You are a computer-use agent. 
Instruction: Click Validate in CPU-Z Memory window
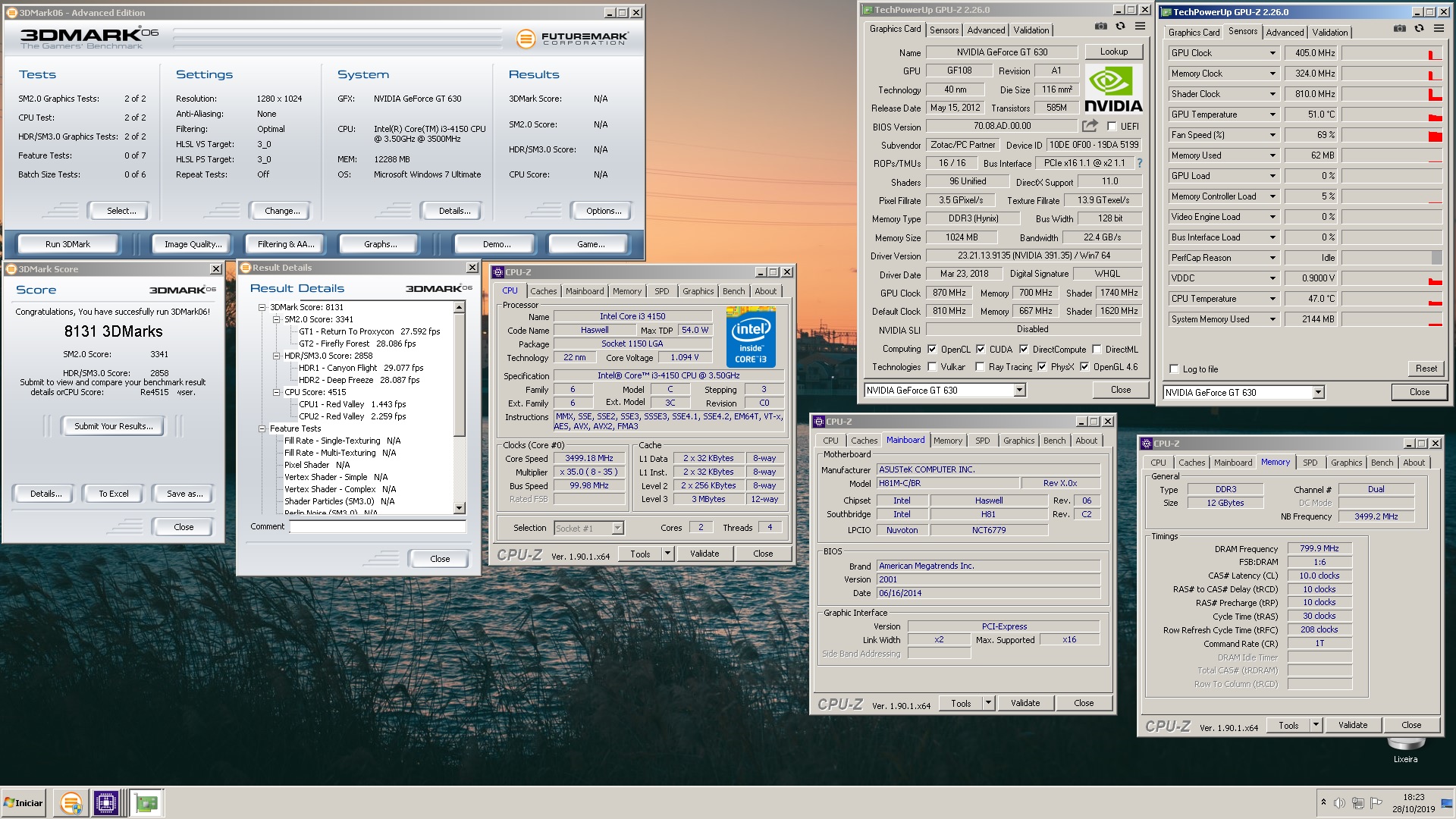click(1352, 725)
